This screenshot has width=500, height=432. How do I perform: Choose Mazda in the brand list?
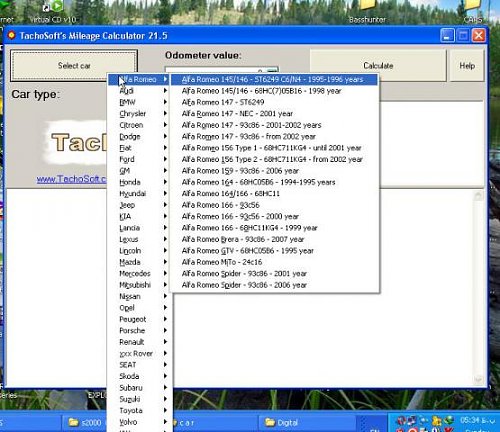point(140,262)
